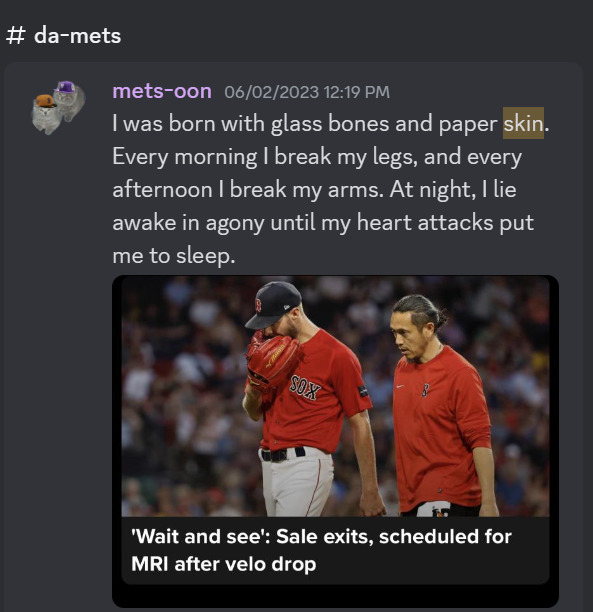Click the highlighted word skin
The image size is (593, 612).
pyautogui.click(x=523, y=123)
